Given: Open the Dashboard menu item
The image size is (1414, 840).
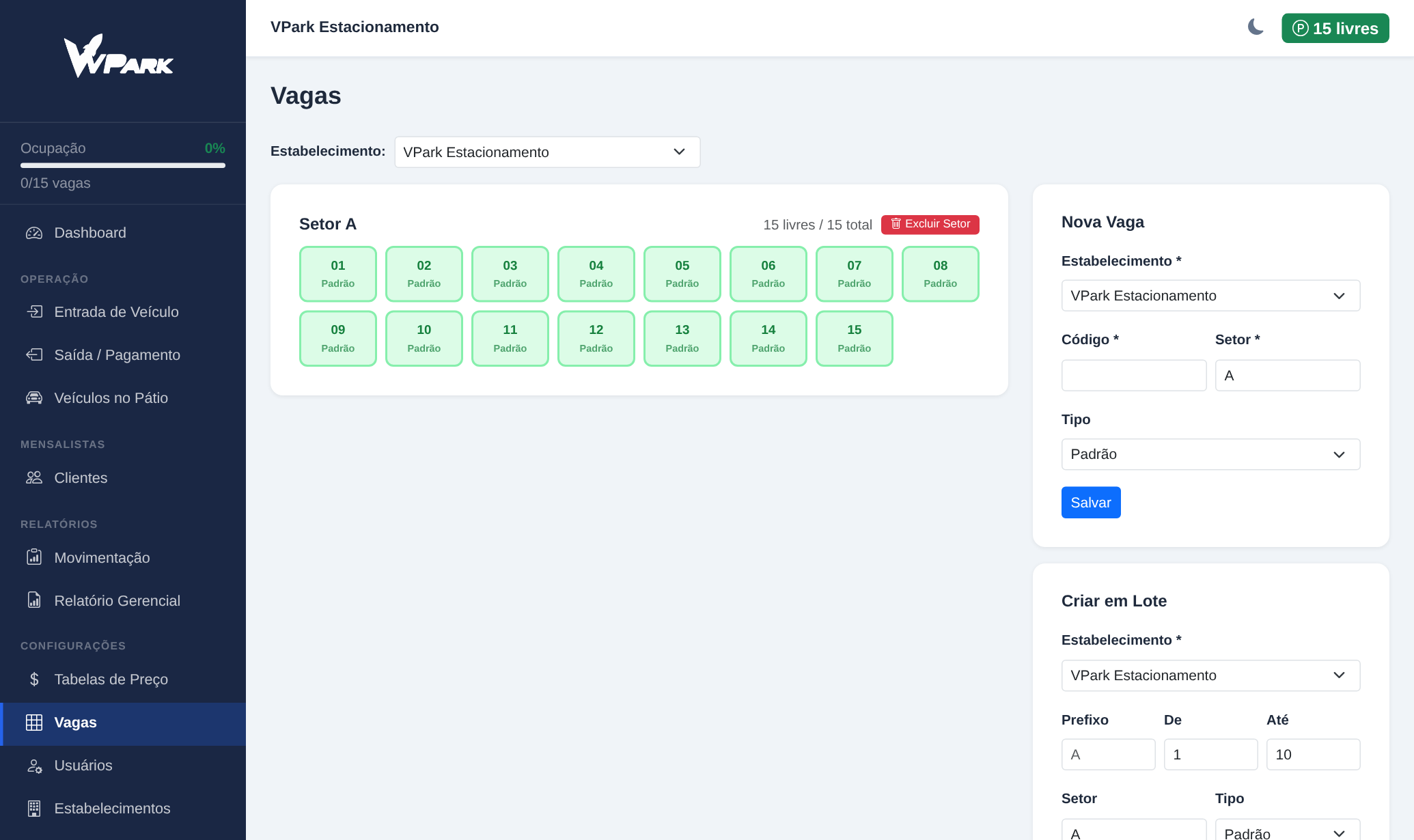Looking at the screenshot, I should pyautogui.click(x=123, y=233).
